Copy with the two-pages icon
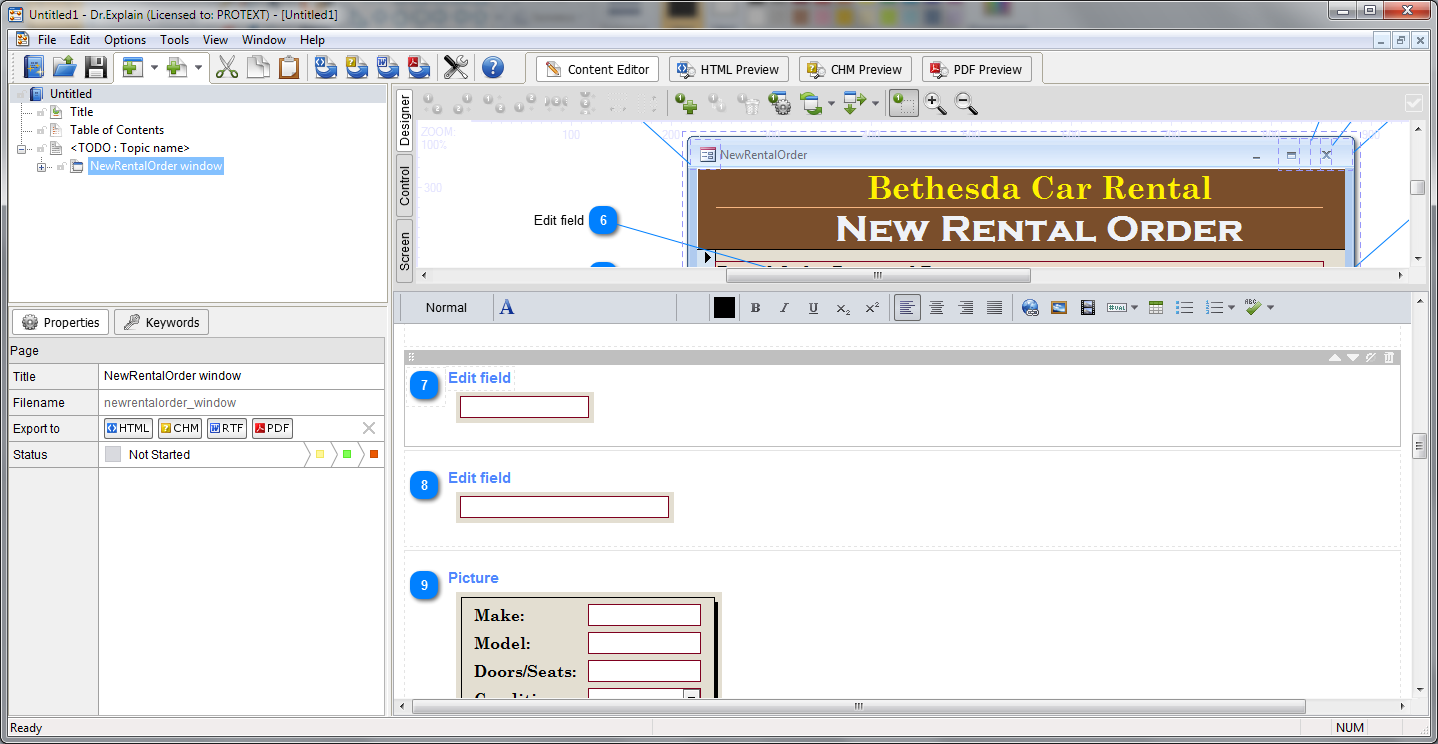The image size is (1438, 744). click(258, 67)
